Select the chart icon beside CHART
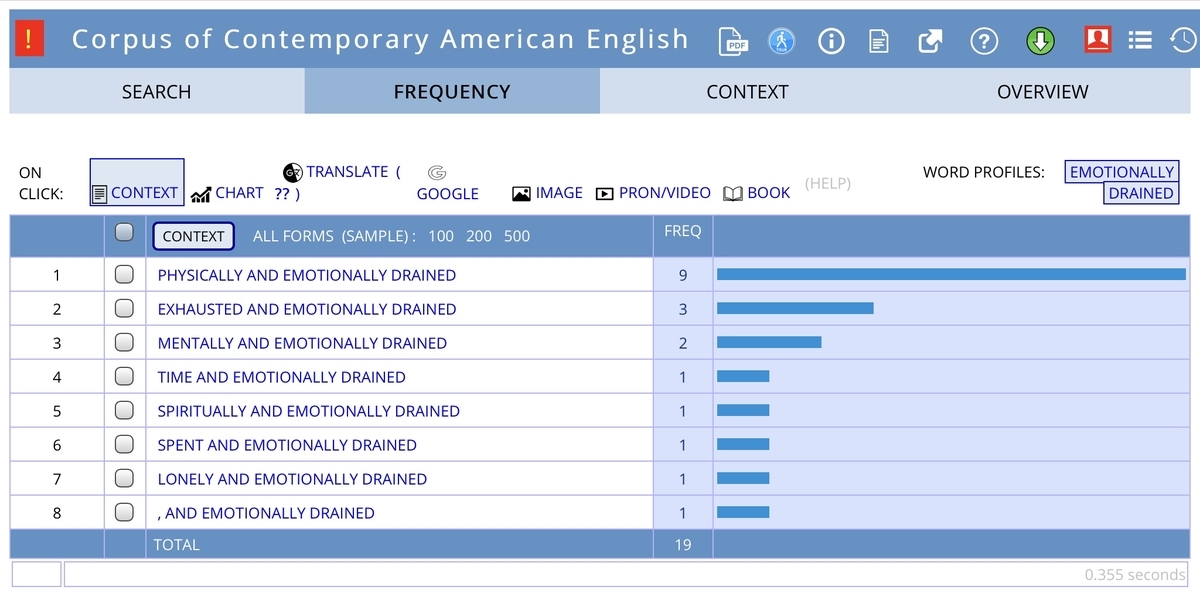This screenshot has width=1200, height=590. click(200, 194)
